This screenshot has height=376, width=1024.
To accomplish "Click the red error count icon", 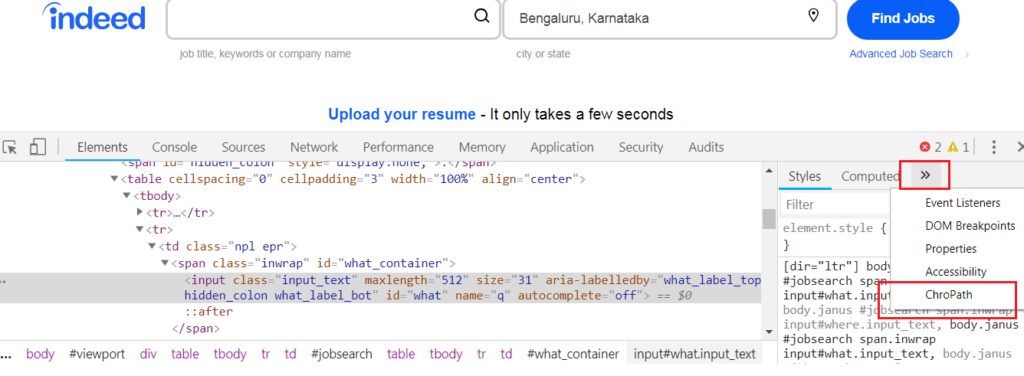I will tap(925, 147).
